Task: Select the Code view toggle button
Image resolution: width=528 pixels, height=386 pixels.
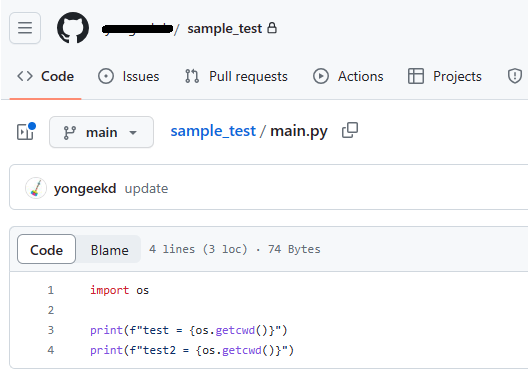Action: point(46,249)
